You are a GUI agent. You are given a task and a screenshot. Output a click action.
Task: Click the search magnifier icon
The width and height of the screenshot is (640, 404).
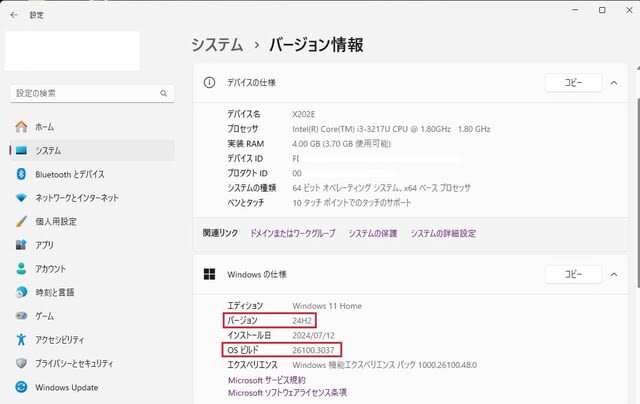(164, 93)
